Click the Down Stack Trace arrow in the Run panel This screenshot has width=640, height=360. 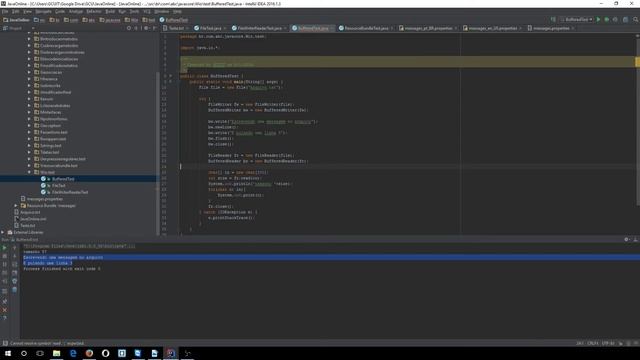(x=14, y=256)
